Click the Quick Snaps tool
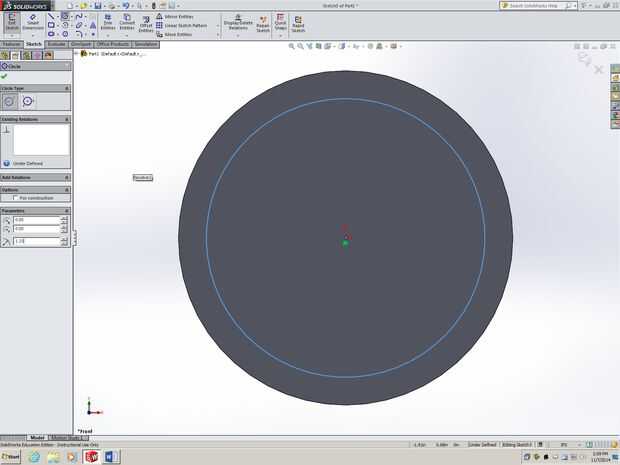The image size is (620, 465). 280,22
